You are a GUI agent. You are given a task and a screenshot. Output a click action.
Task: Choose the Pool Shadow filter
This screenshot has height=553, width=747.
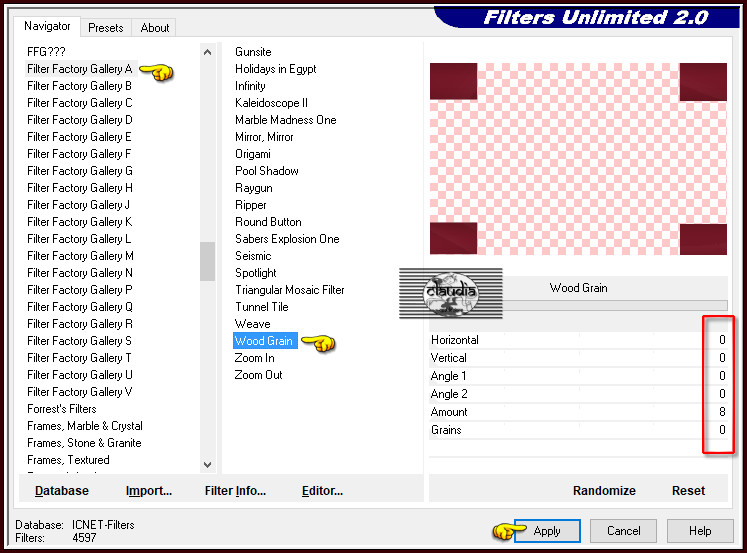[x=266, y=171]
